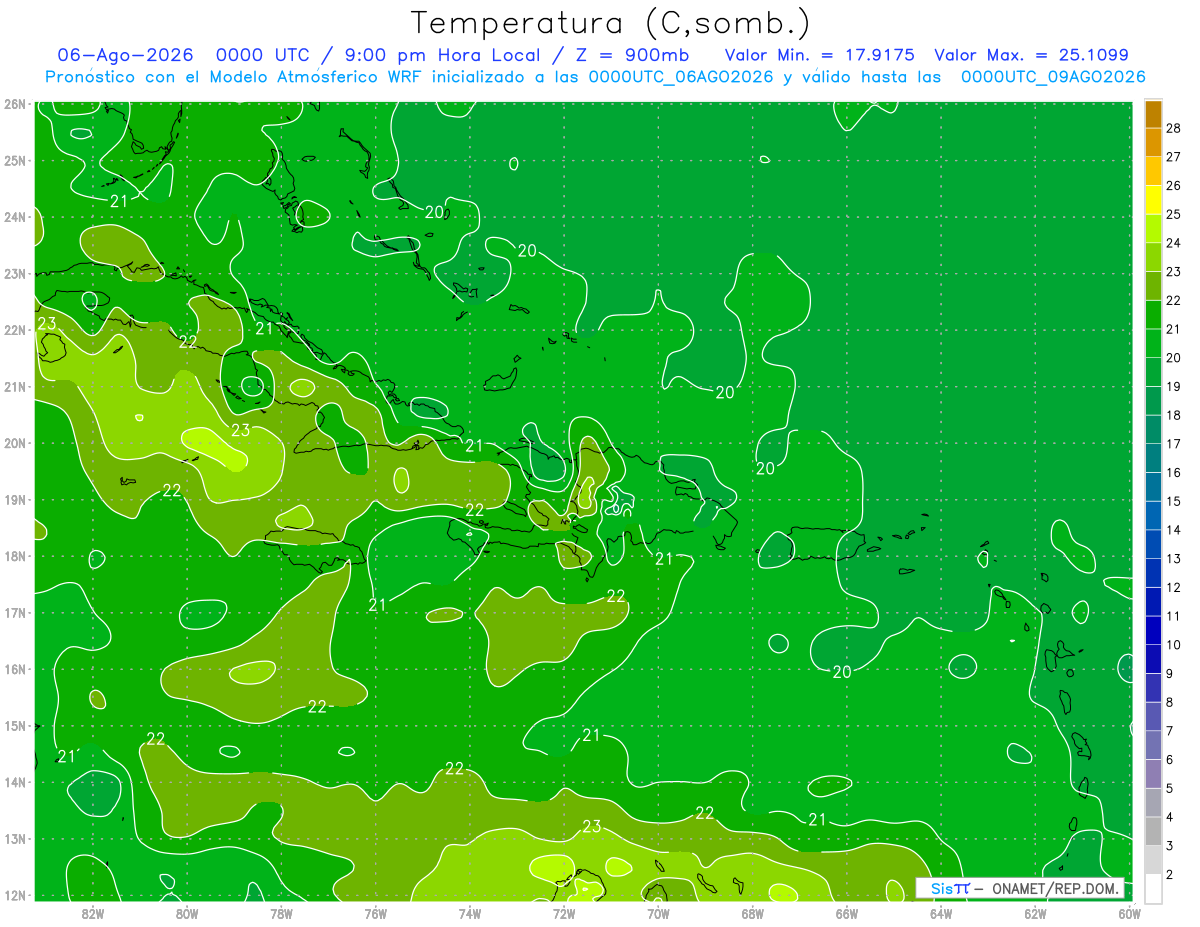The image size is (1200, 927).
Task: Click the '20N' latitude label
Action: pos(15,443)
